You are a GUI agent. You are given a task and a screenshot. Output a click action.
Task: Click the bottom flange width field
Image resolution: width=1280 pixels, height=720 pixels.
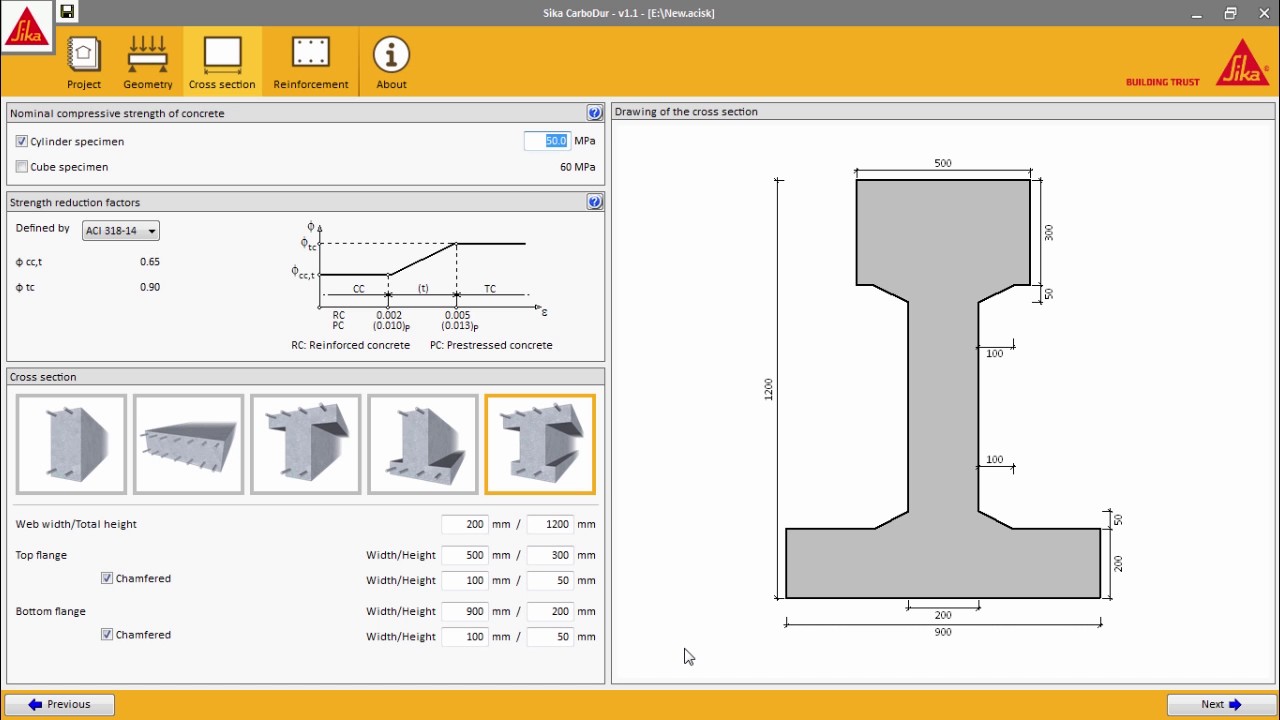tap(464, 611)
